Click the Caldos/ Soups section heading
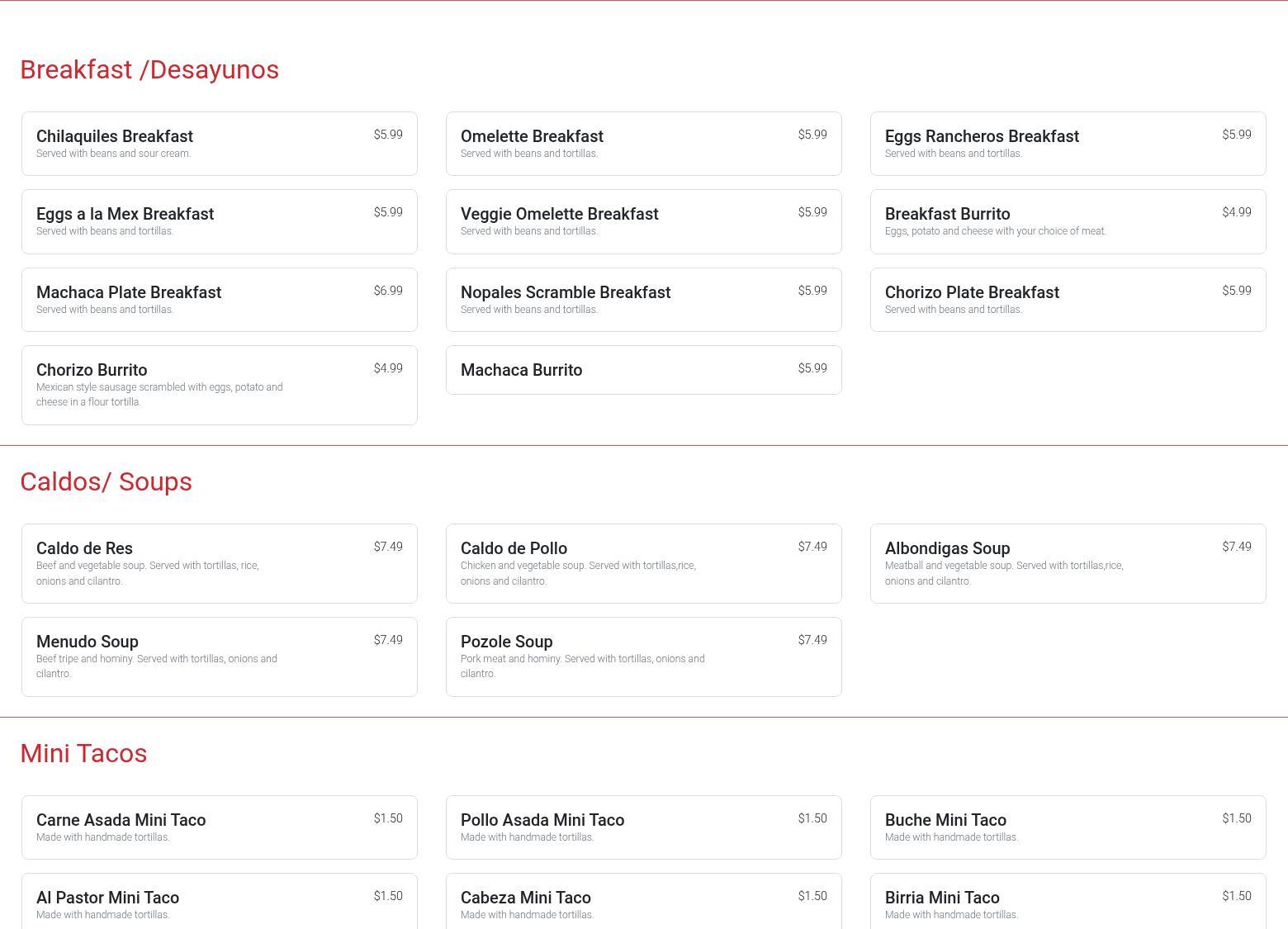Viewport: 1288px width, 929px height. point(106,481)
